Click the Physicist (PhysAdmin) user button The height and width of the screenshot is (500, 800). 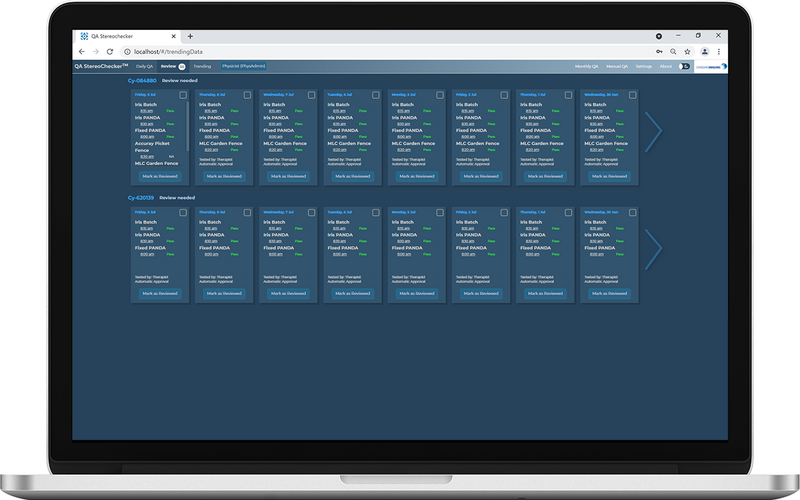pos(243,66)
